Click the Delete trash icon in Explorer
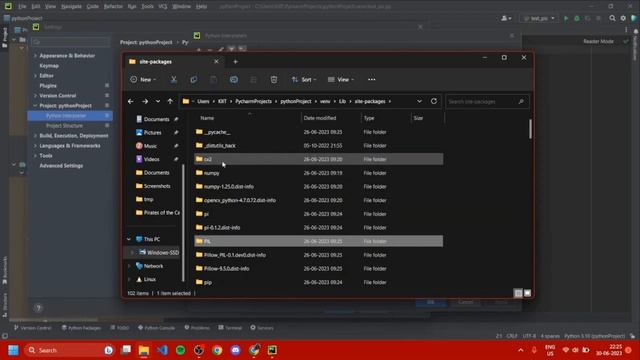 pyautogui.click(x=273, y=80)
